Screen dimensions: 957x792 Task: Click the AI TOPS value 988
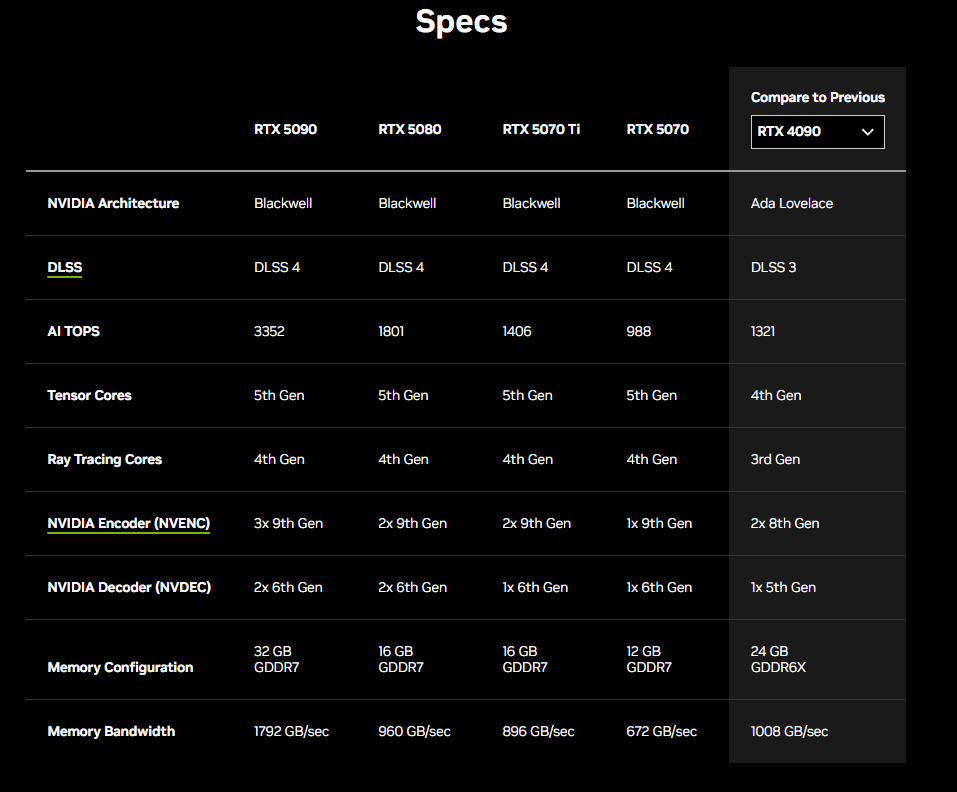(638, 331)
